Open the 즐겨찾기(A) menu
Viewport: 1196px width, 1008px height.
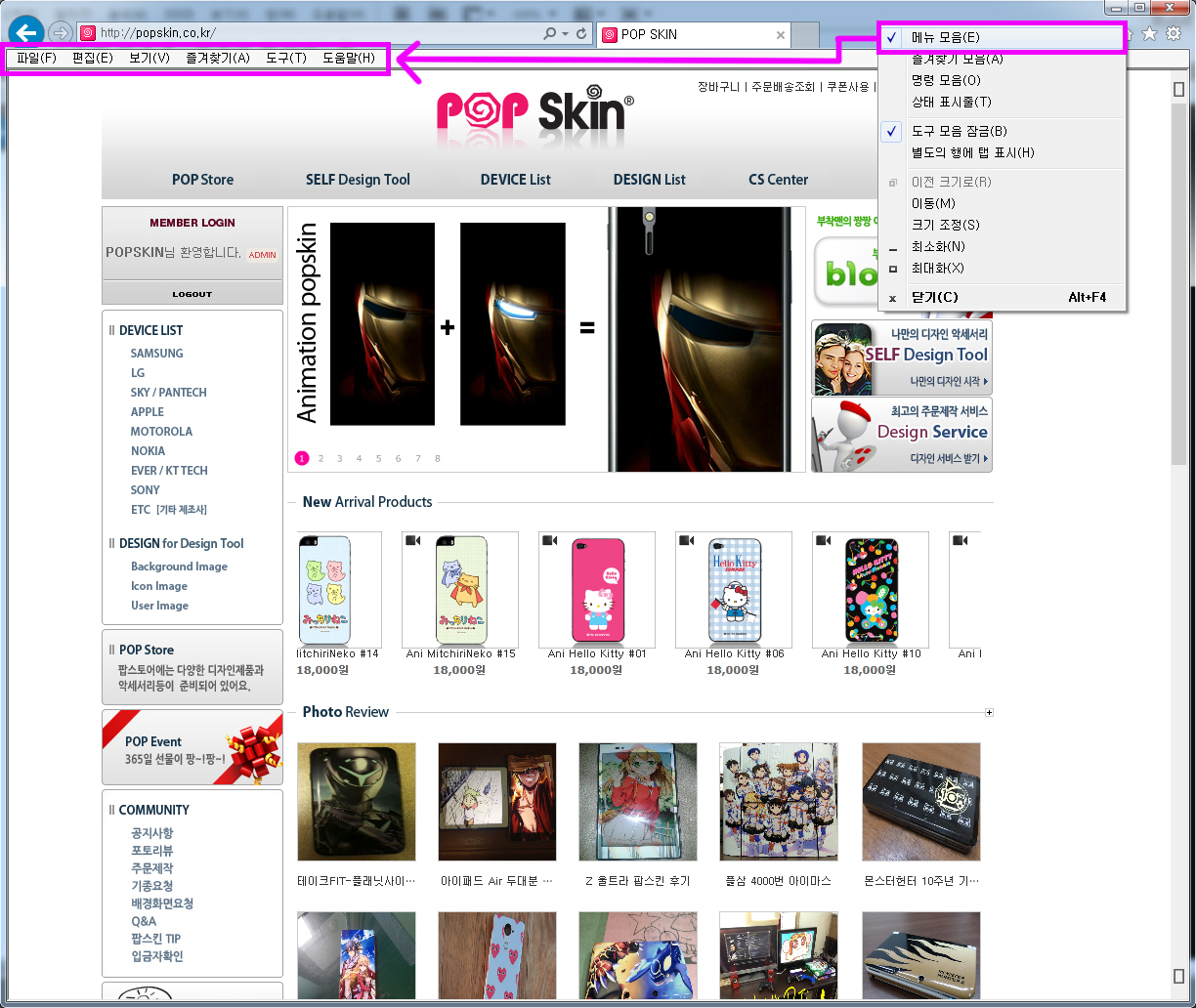coord(218,58)
